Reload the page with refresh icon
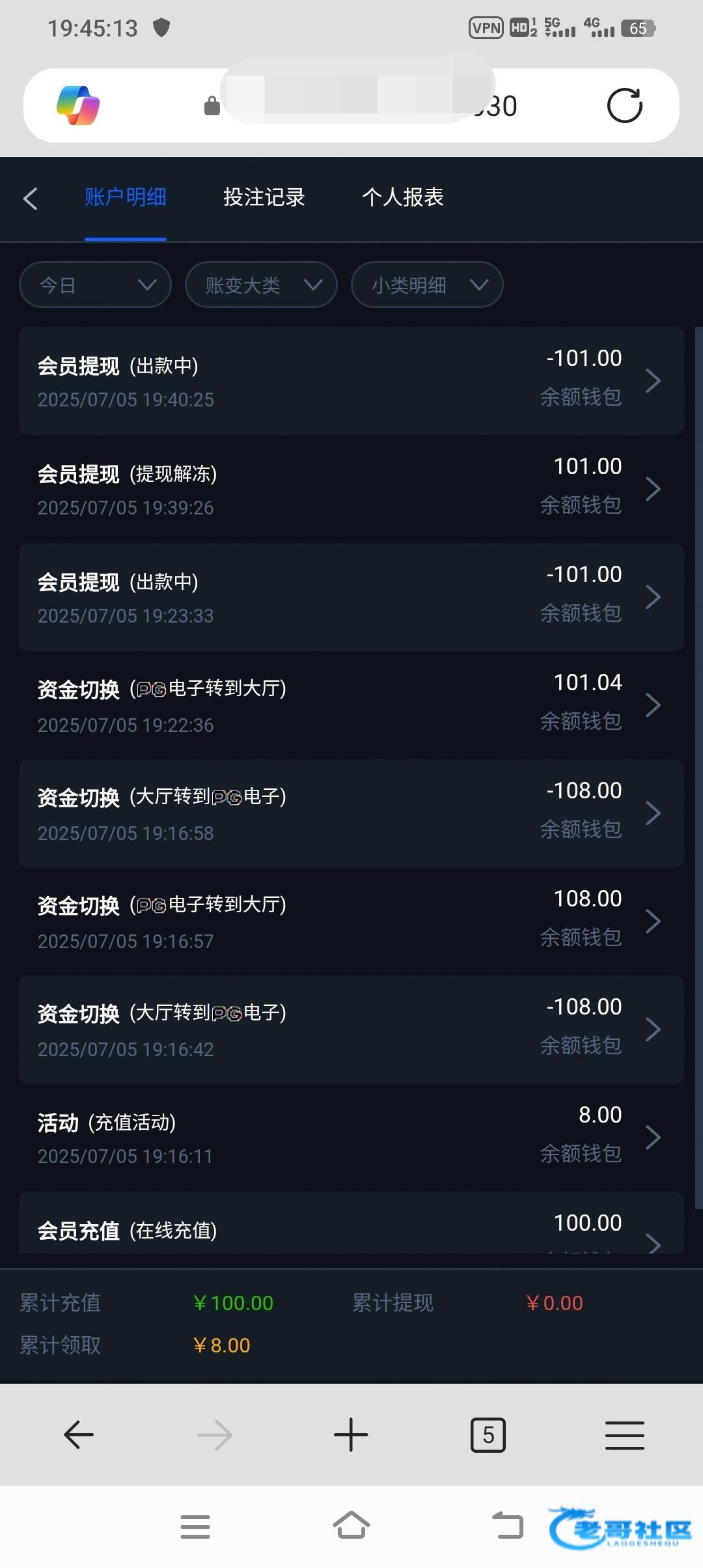703x1568 pixels. click(x=624, y=105)
